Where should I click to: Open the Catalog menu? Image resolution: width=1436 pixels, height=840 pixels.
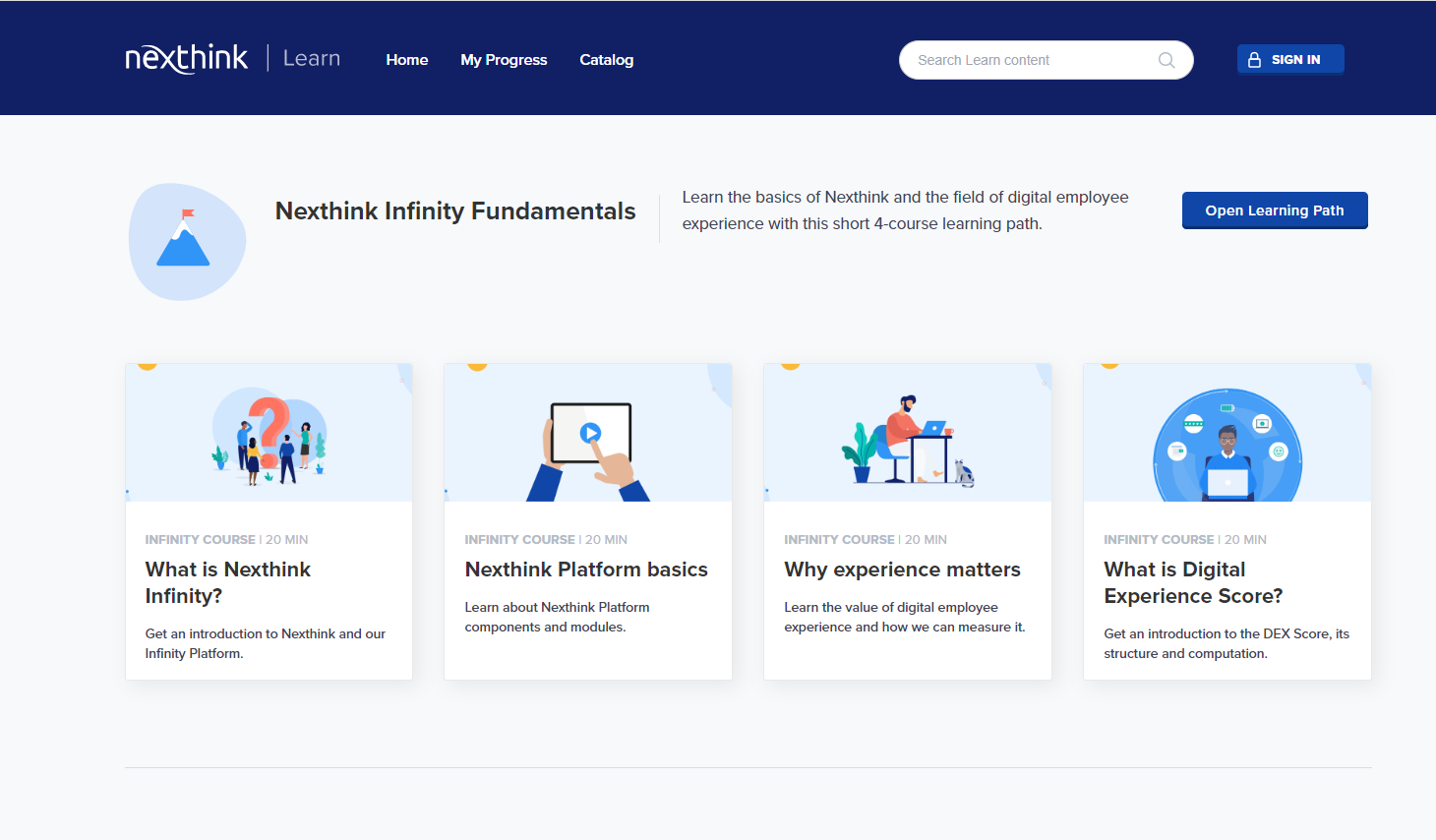tap(606, 60)
